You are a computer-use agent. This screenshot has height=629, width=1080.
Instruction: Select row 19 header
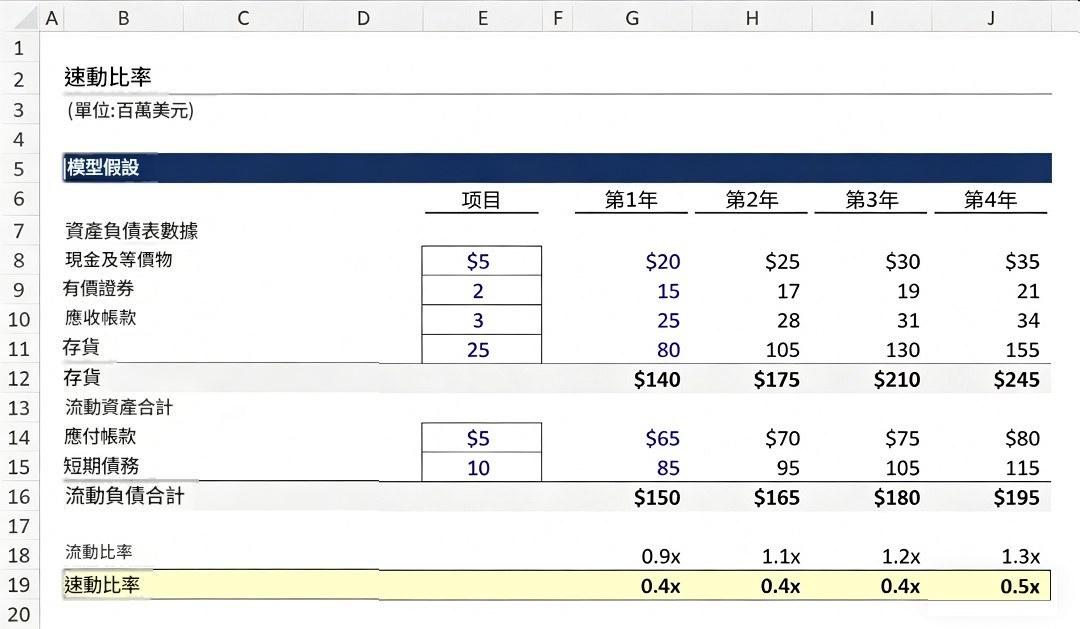tap(19, 585)
